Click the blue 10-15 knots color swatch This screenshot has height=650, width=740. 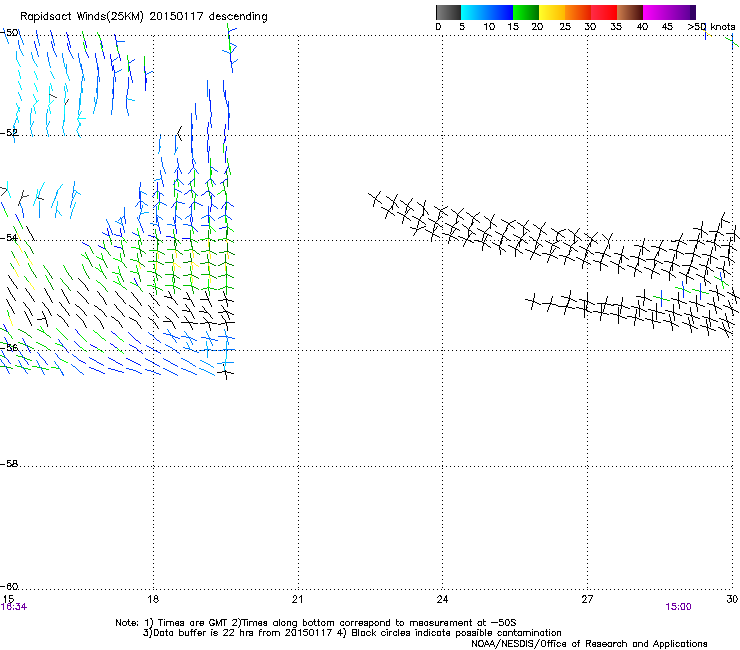click(500, 12)
